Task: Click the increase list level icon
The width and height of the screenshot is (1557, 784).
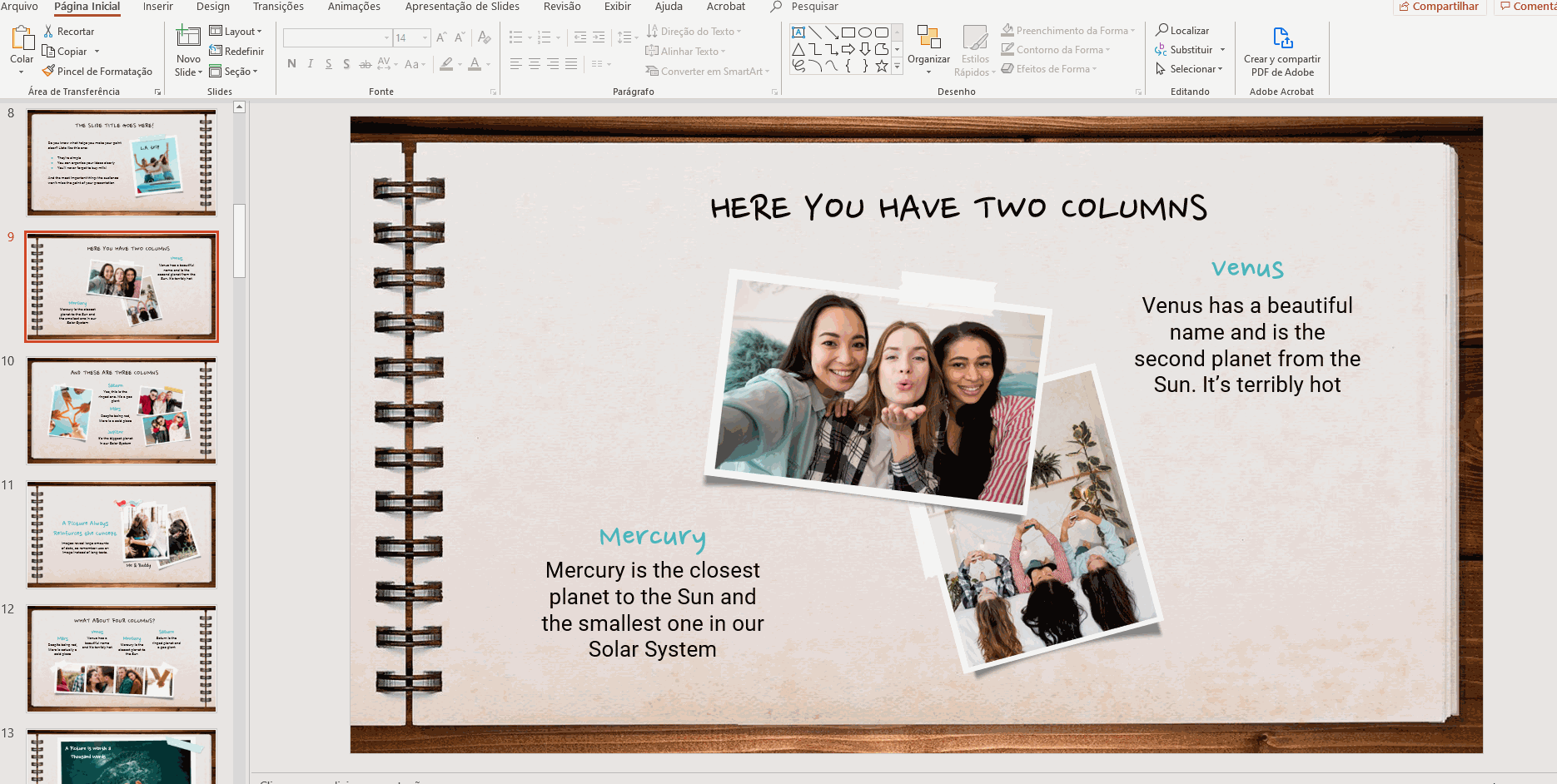Action: pyautogui.click(x=599, y=37)
